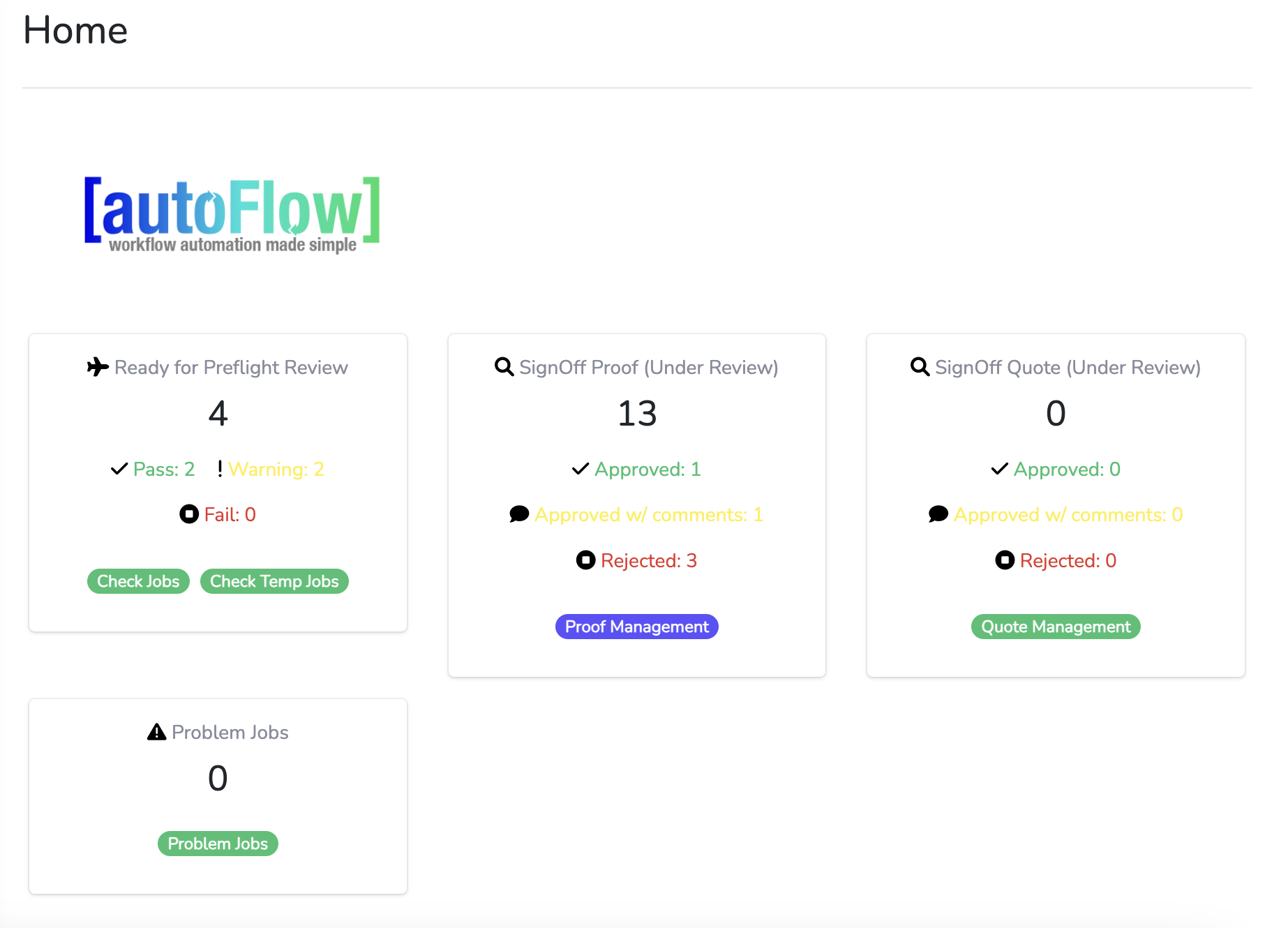
Task: Click the airplane icon beside Preflight Review
Action: (98, 367)
